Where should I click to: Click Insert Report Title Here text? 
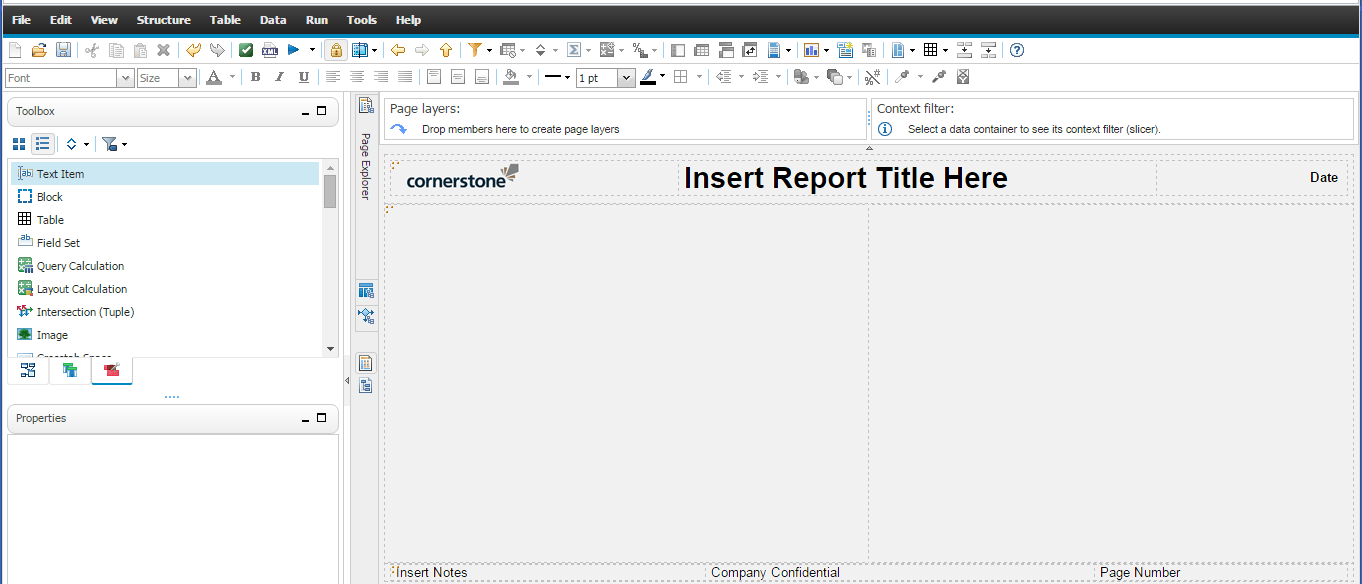pyautogui.click(x=845, y=178)
